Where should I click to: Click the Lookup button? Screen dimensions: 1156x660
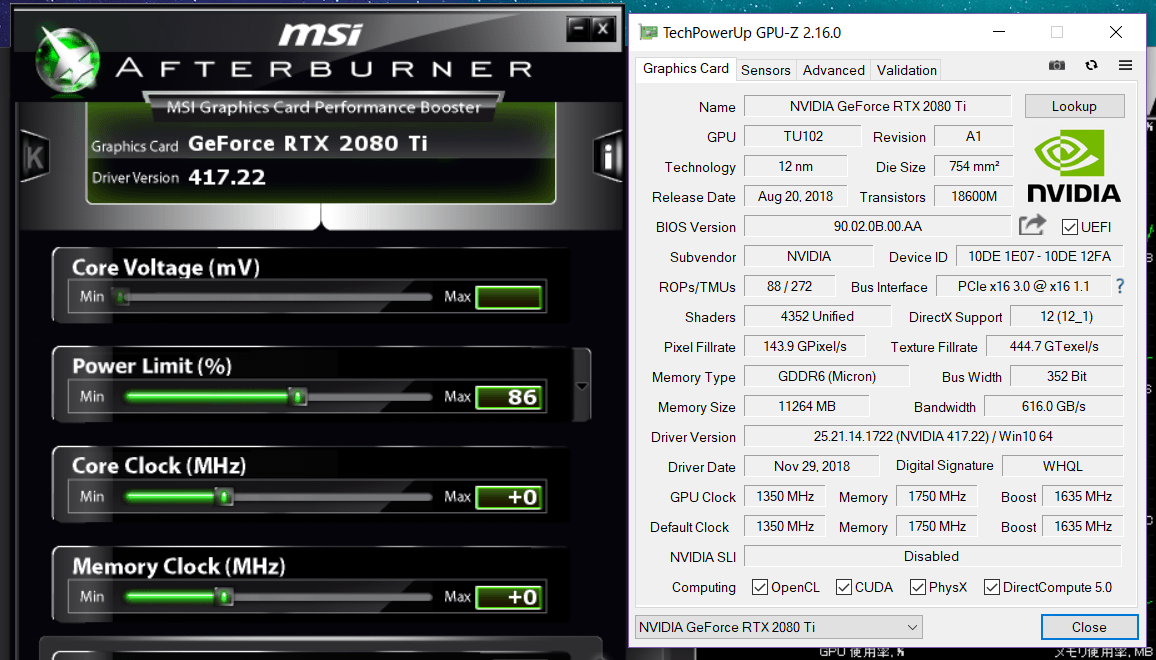(x=1074, y=106)
